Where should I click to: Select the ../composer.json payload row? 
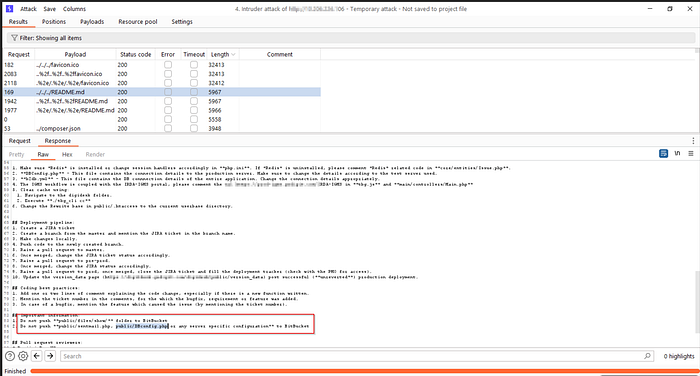(162, 129)
